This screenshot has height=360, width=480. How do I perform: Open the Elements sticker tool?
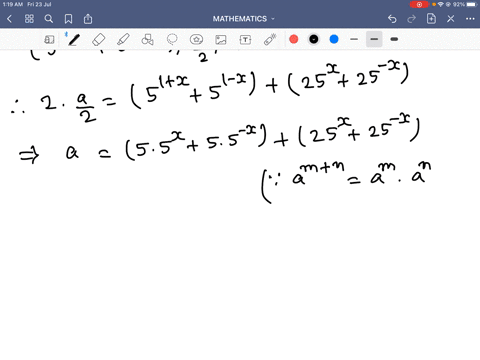point(196,40)
